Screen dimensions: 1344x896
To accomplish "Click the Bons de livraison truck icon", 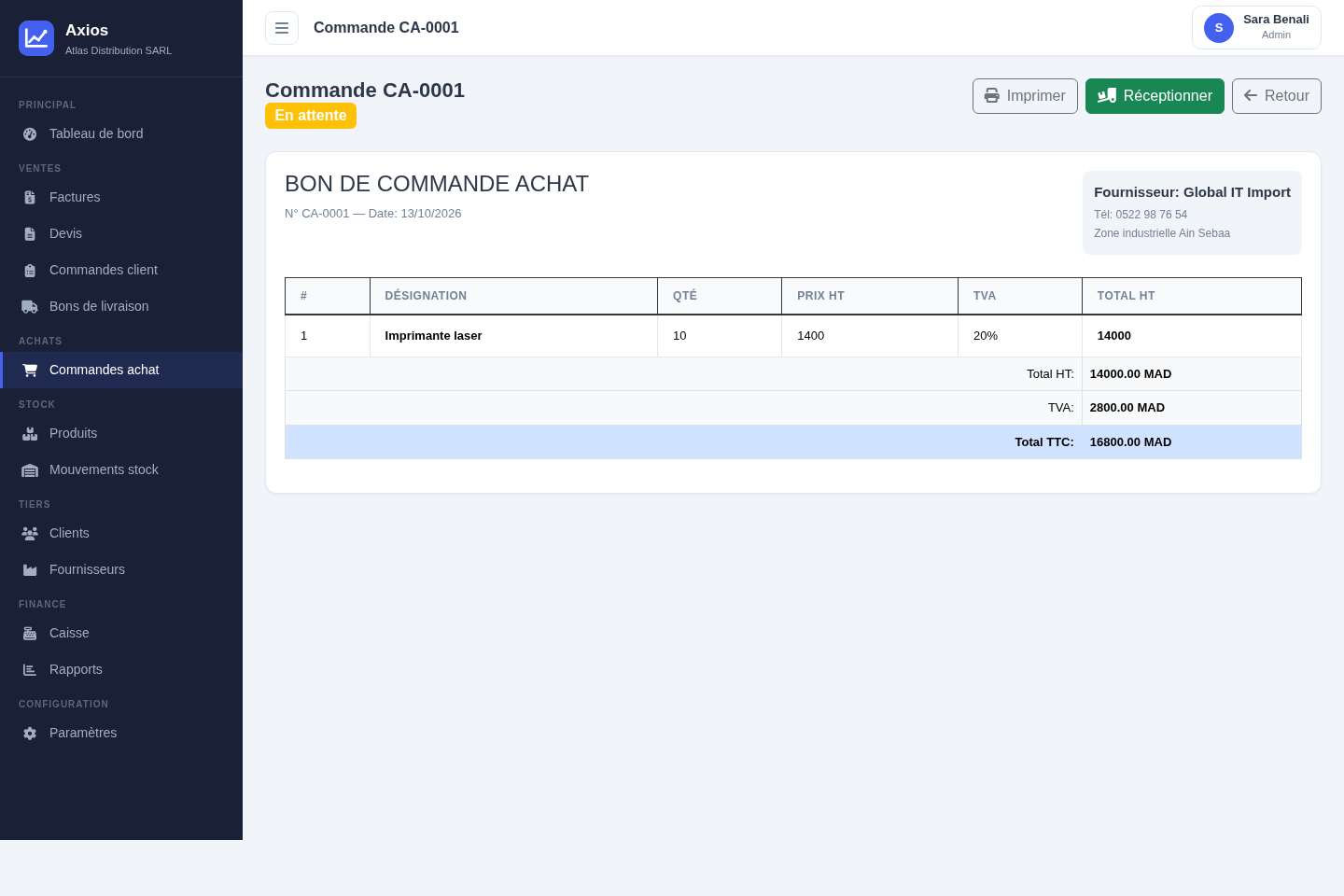I will point(30,306).
